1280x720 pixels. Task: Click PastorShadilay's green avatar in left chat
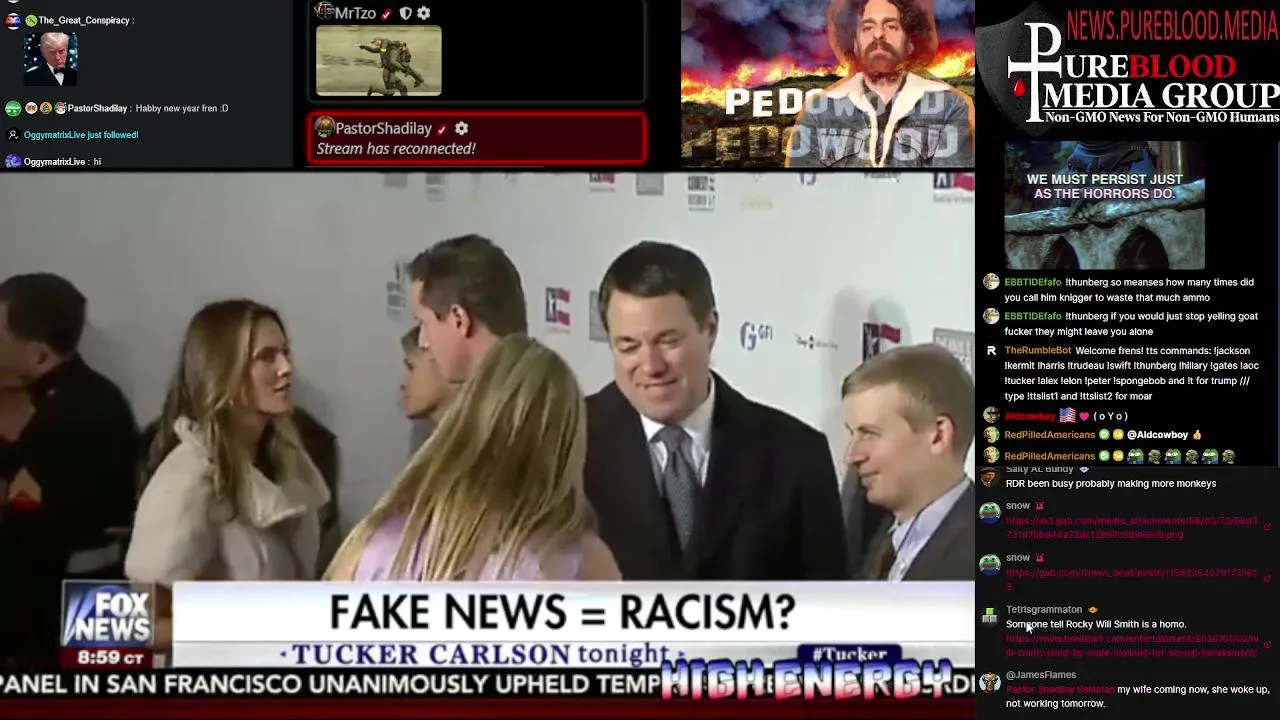pyautogui.click(x=12, y=108)
